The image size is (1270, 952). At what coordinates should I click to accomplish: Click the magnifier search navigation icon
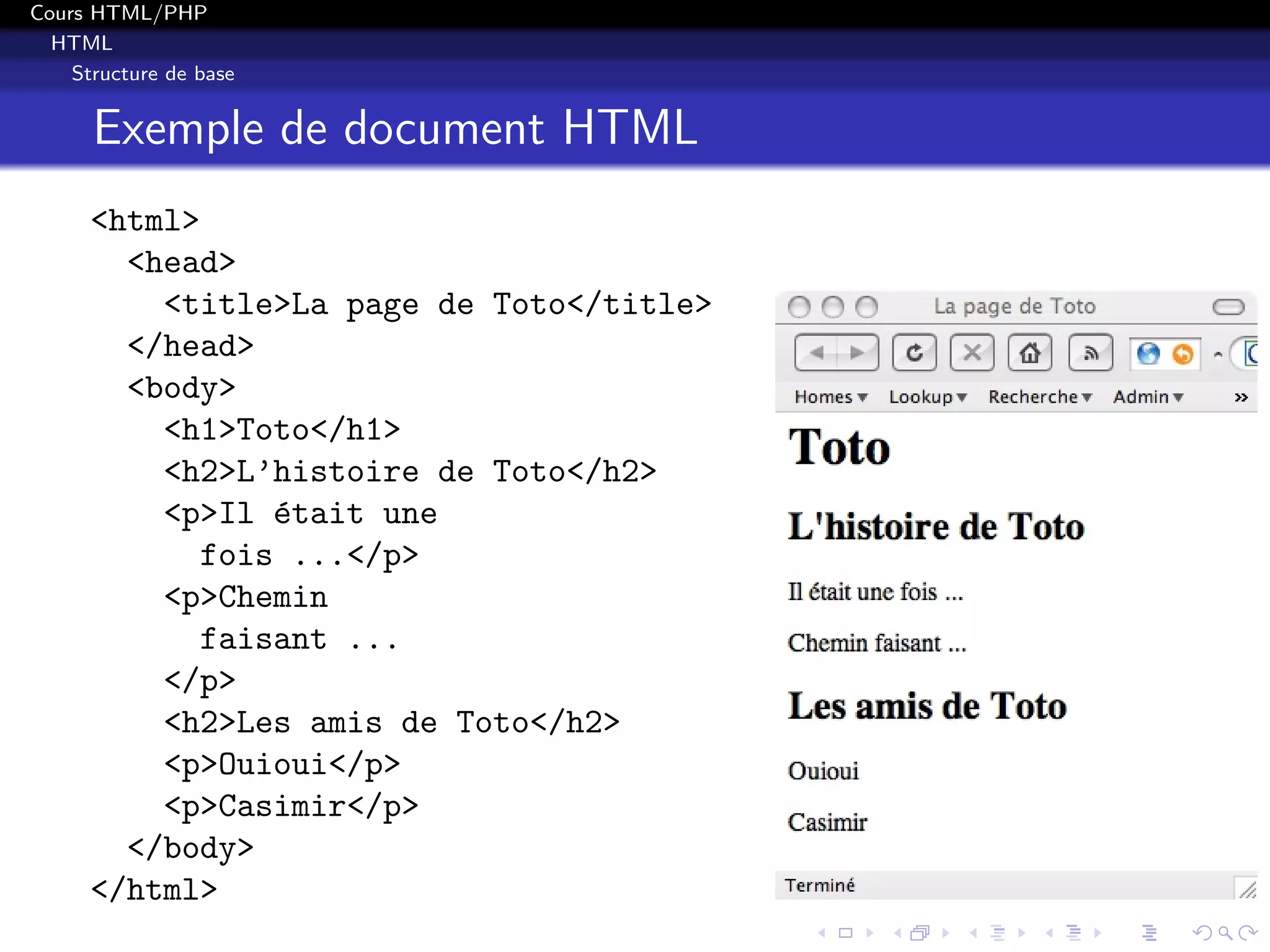(1225, 933)
